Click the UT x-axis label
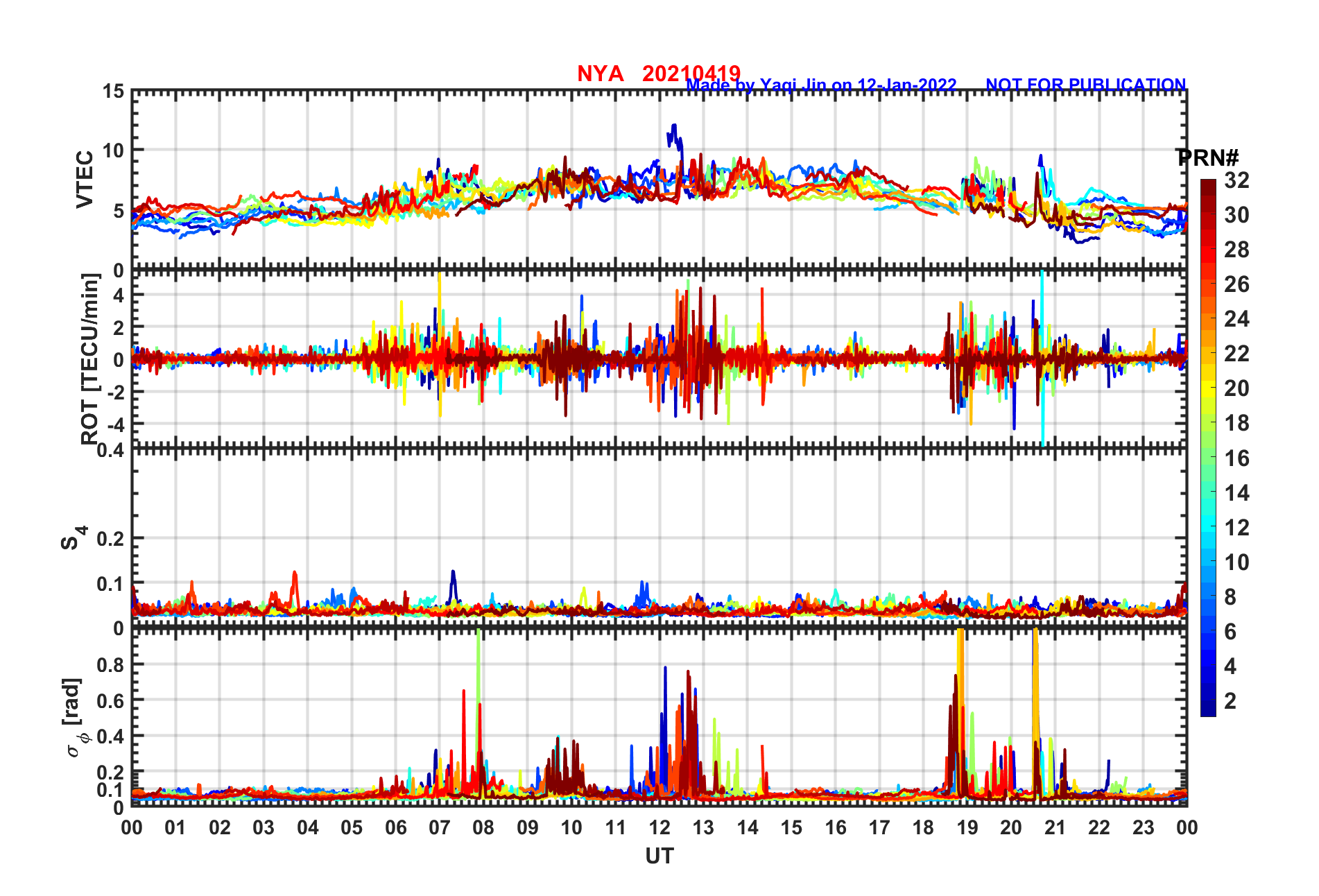 pos(659,856)
